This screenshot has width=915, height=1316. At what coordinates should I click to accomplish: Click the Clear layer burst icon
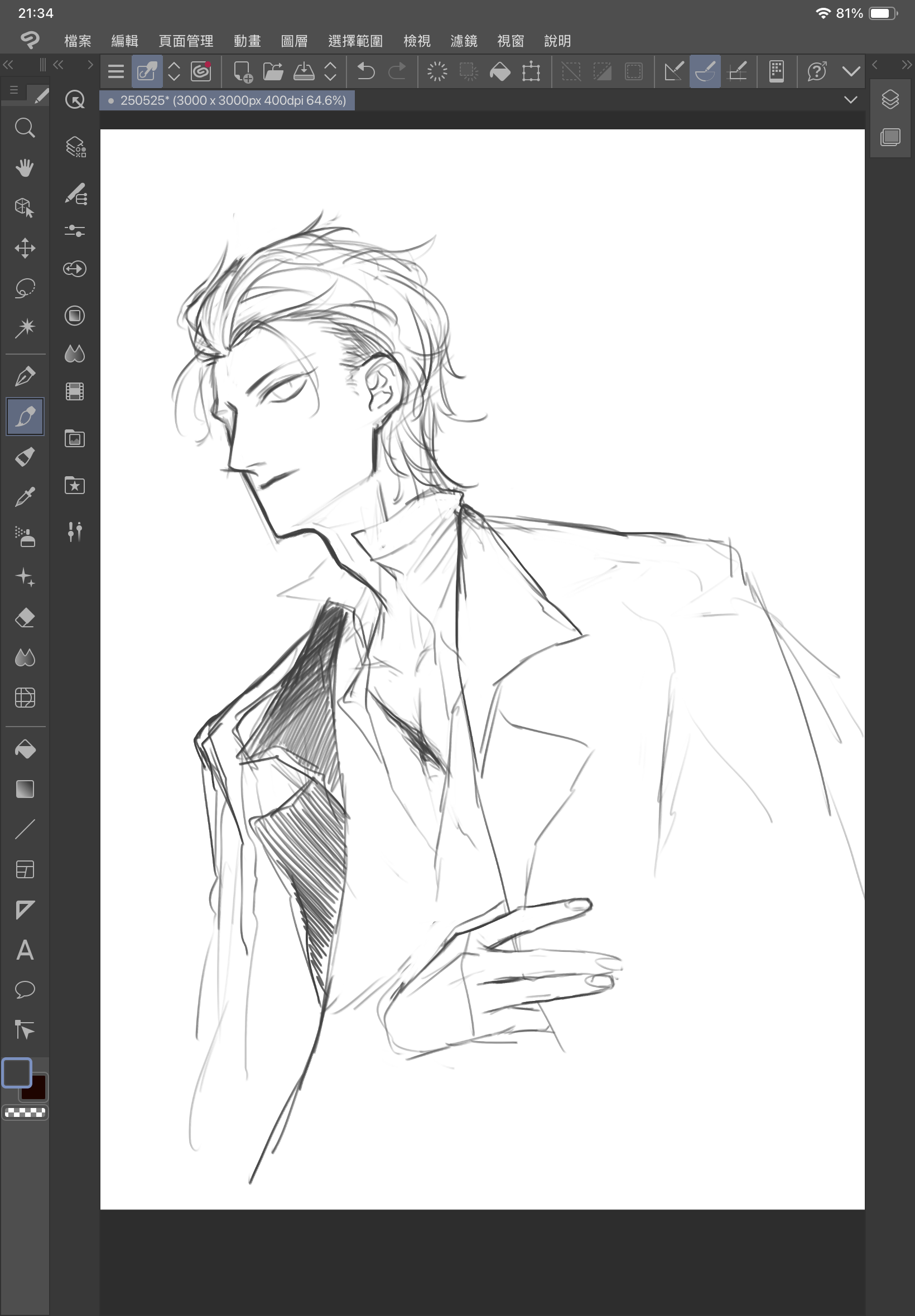(x=437, y=71)
